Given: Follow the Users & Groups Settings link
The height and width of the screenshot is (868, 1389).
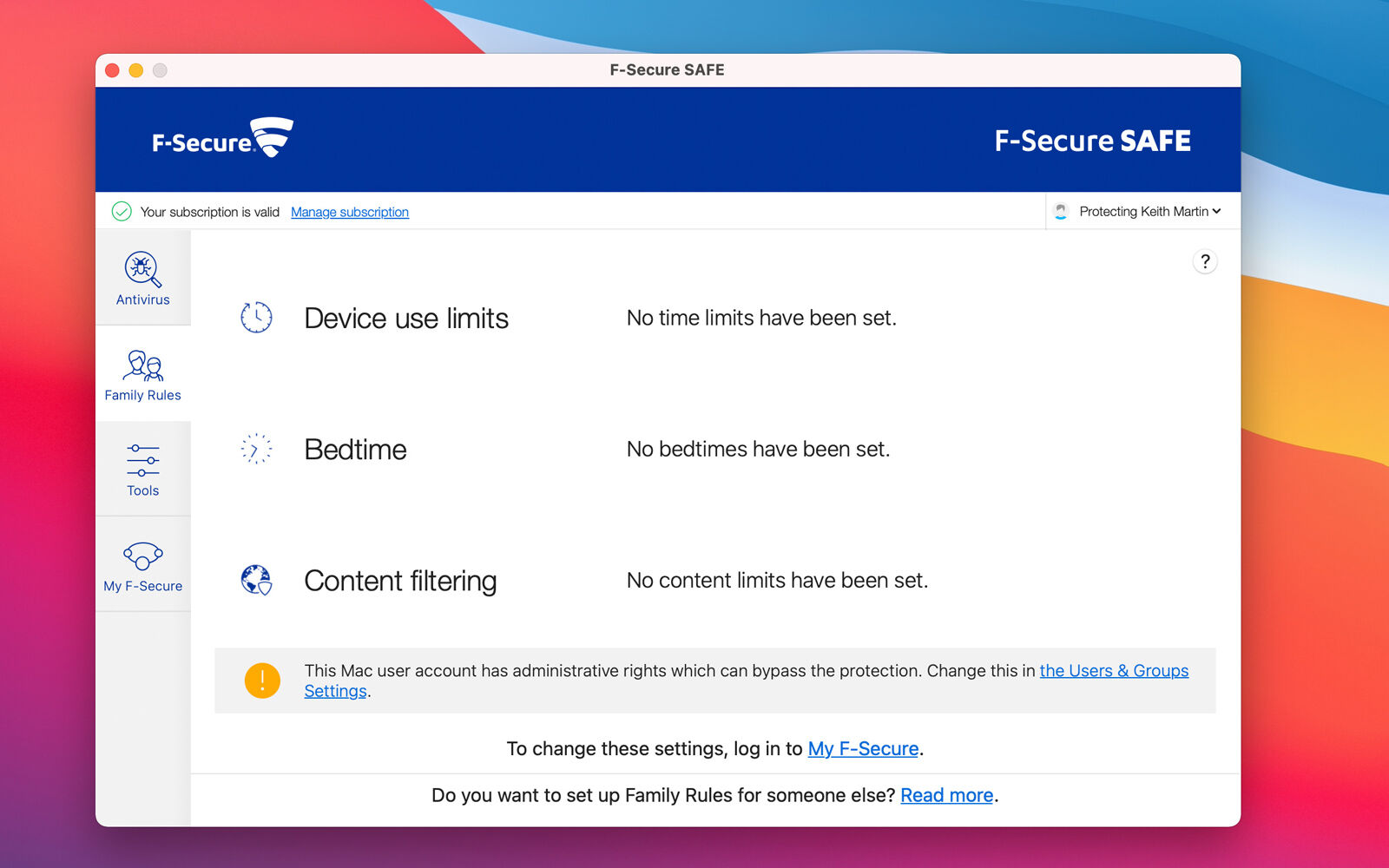Looking at the screenshot, I should 1114,670.
